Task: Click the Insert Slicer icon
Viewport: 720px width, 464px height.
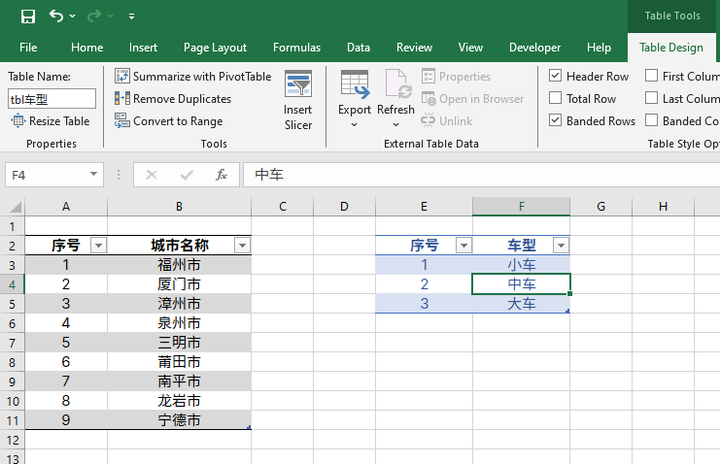Action: click(x=298, y=84)
